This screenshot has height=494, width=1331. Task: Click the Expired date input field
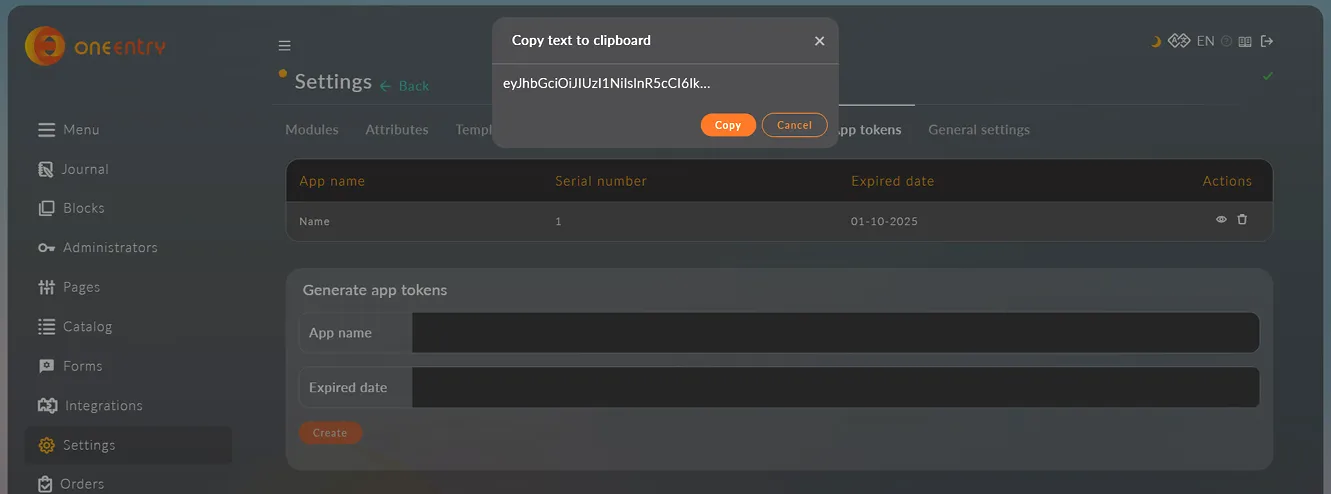pyautogui.click(x=835, y=387)
